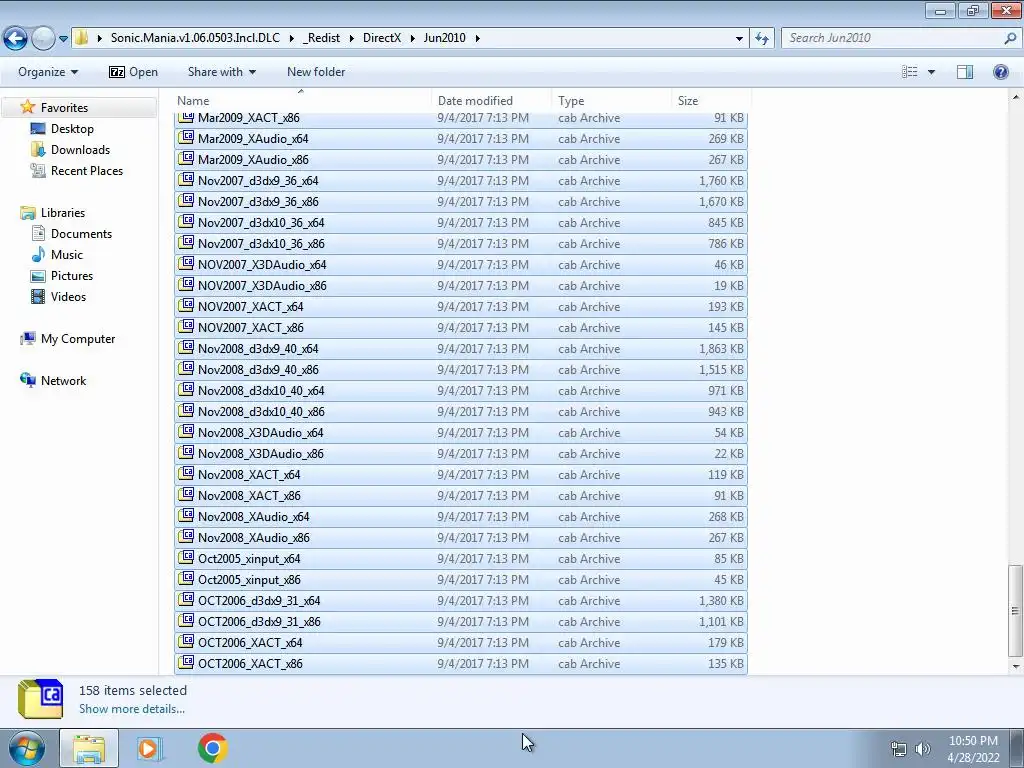This screenshot has width=1024, height=768.
Task: Change the view with the view icon
Action: click(910, 72)
